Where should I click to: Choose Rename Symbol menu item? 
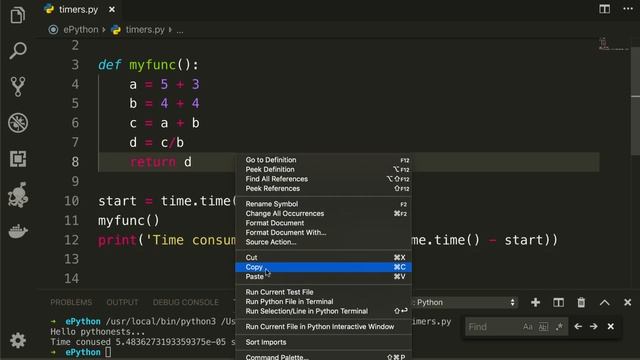323,204
